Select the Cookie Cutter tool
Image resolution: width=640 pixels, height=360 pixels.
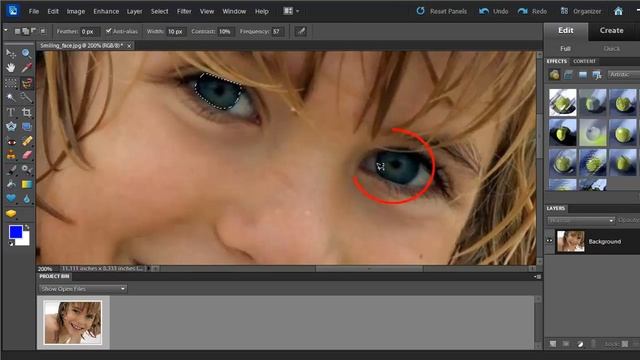pos(11,127)
